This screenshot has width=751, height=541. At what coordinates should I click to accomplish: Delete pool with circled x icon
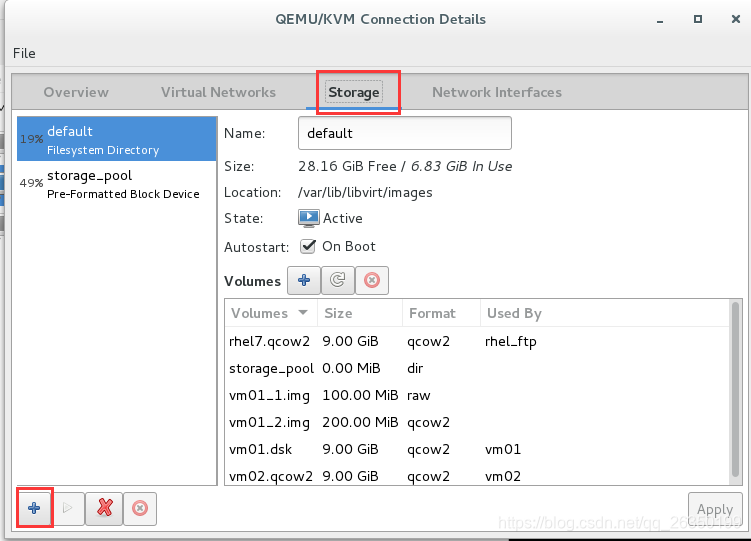click(x=140, y=508)
